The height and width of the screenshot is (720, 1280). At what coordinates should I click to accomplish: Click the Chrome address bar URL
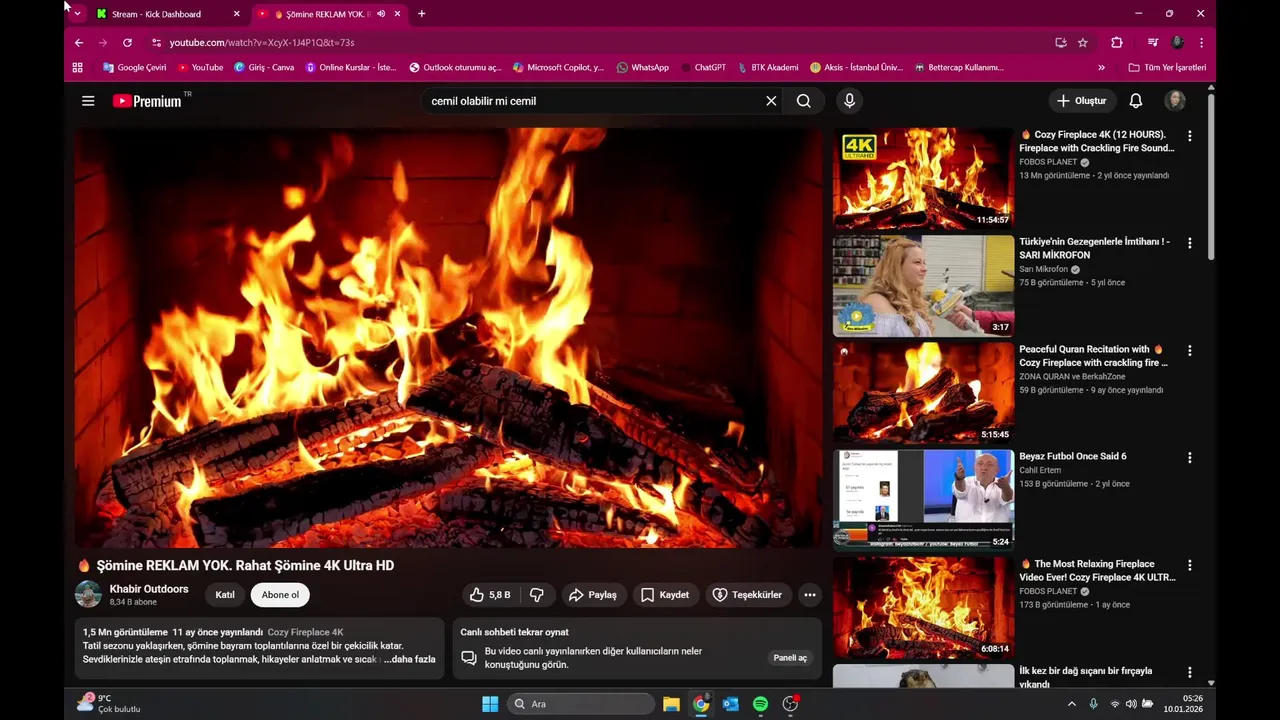point(262,43)
